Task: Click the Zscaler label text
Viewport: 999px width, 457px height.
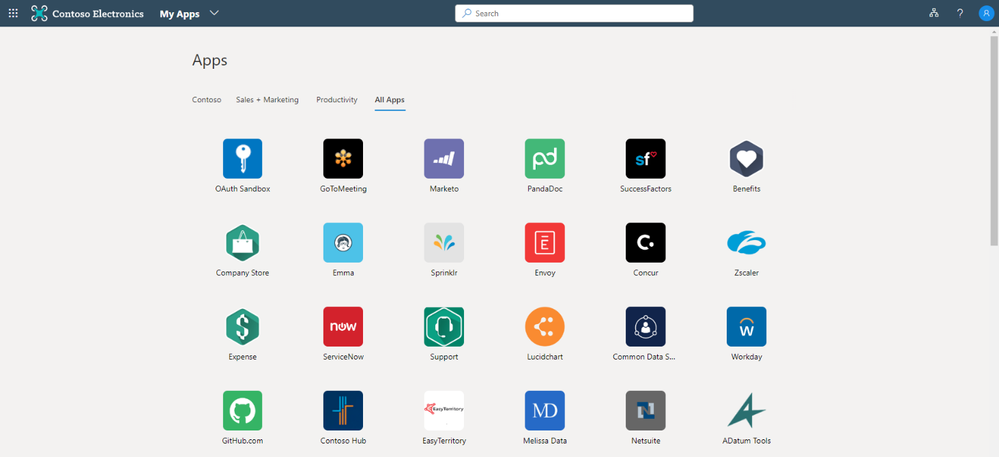Action: coord(746,273)
